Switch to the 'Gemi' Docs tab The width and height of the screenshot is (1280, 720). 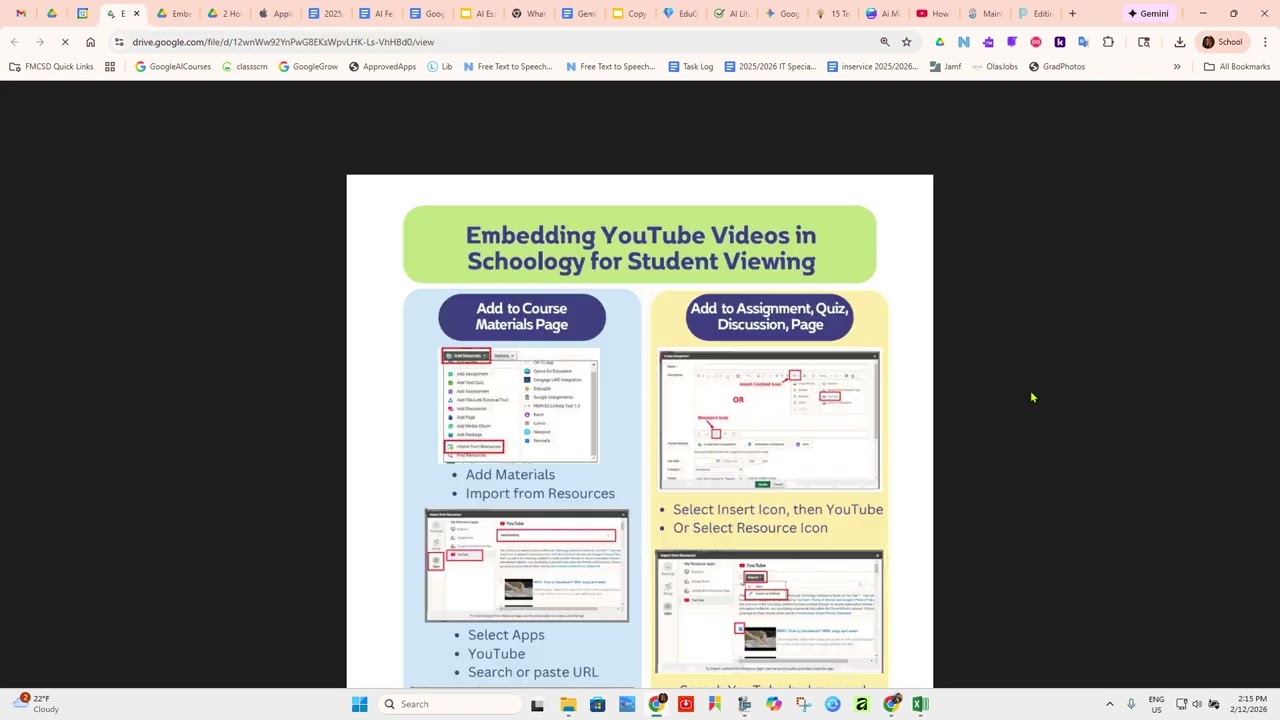click(x=579, y=14)
